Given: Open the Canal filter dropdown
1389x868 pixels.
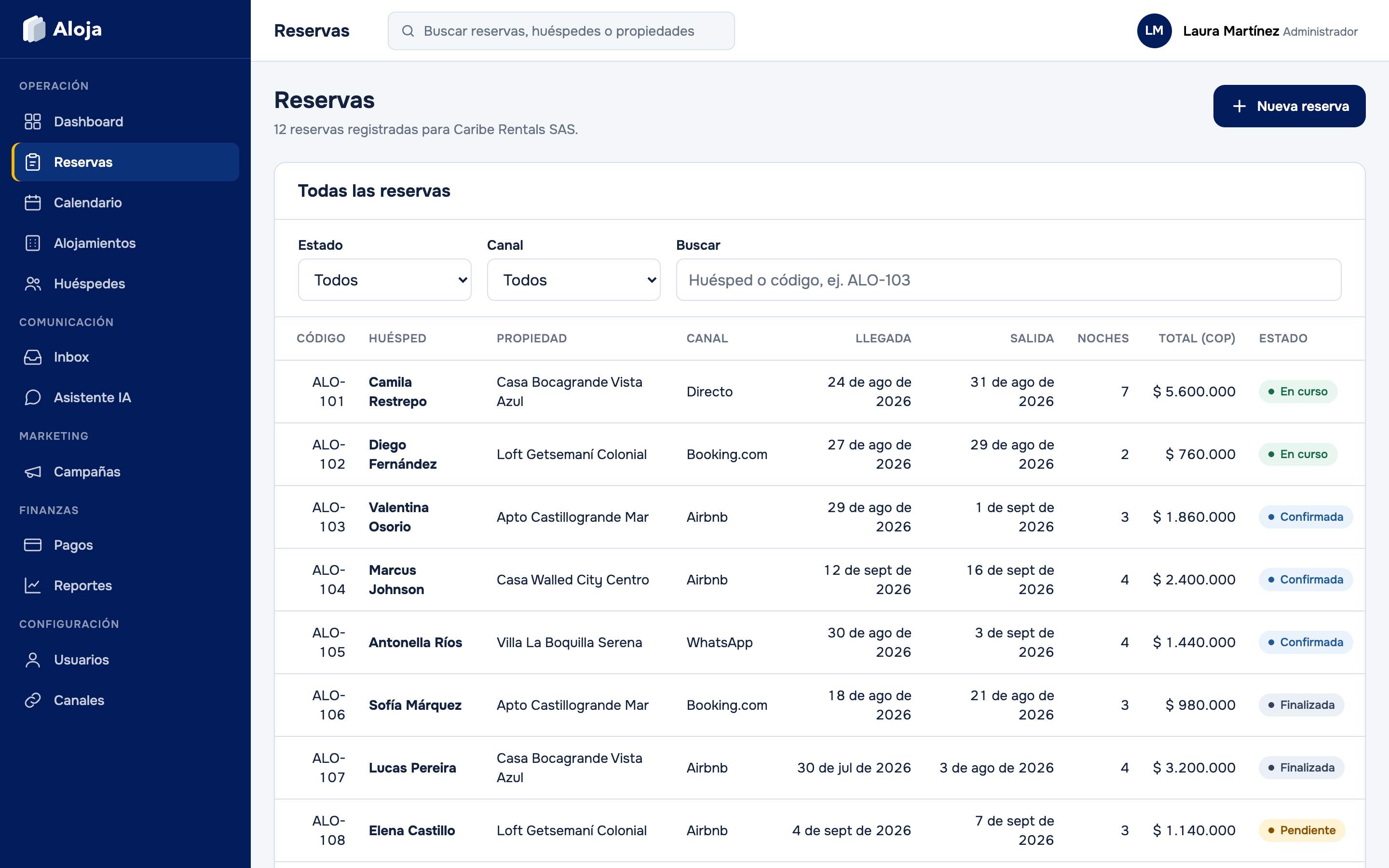Looking at the screenshot, I should [x=574, y=280].
